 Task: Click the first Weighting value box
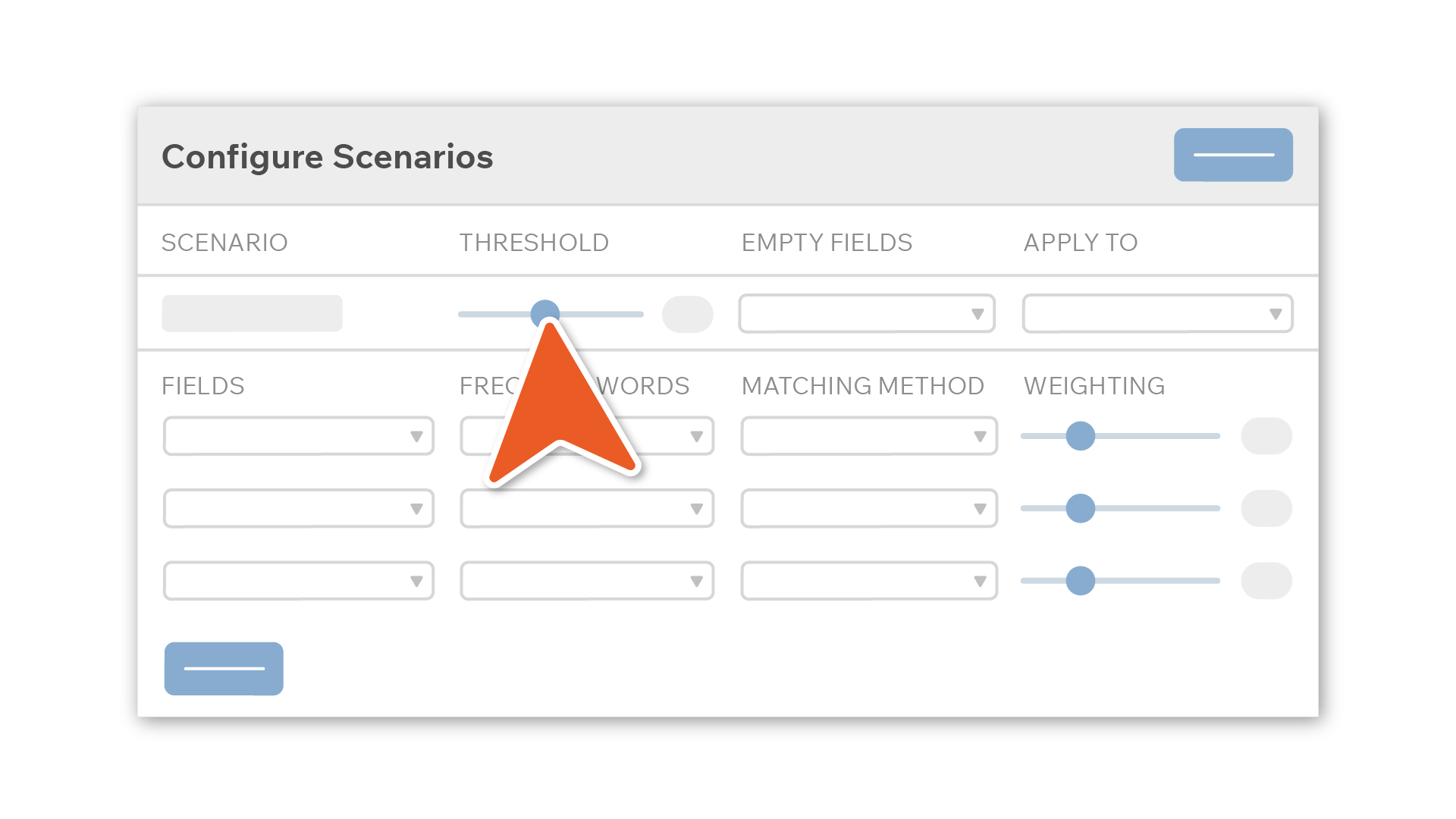pyautogui.click(x=1266, y=436)
